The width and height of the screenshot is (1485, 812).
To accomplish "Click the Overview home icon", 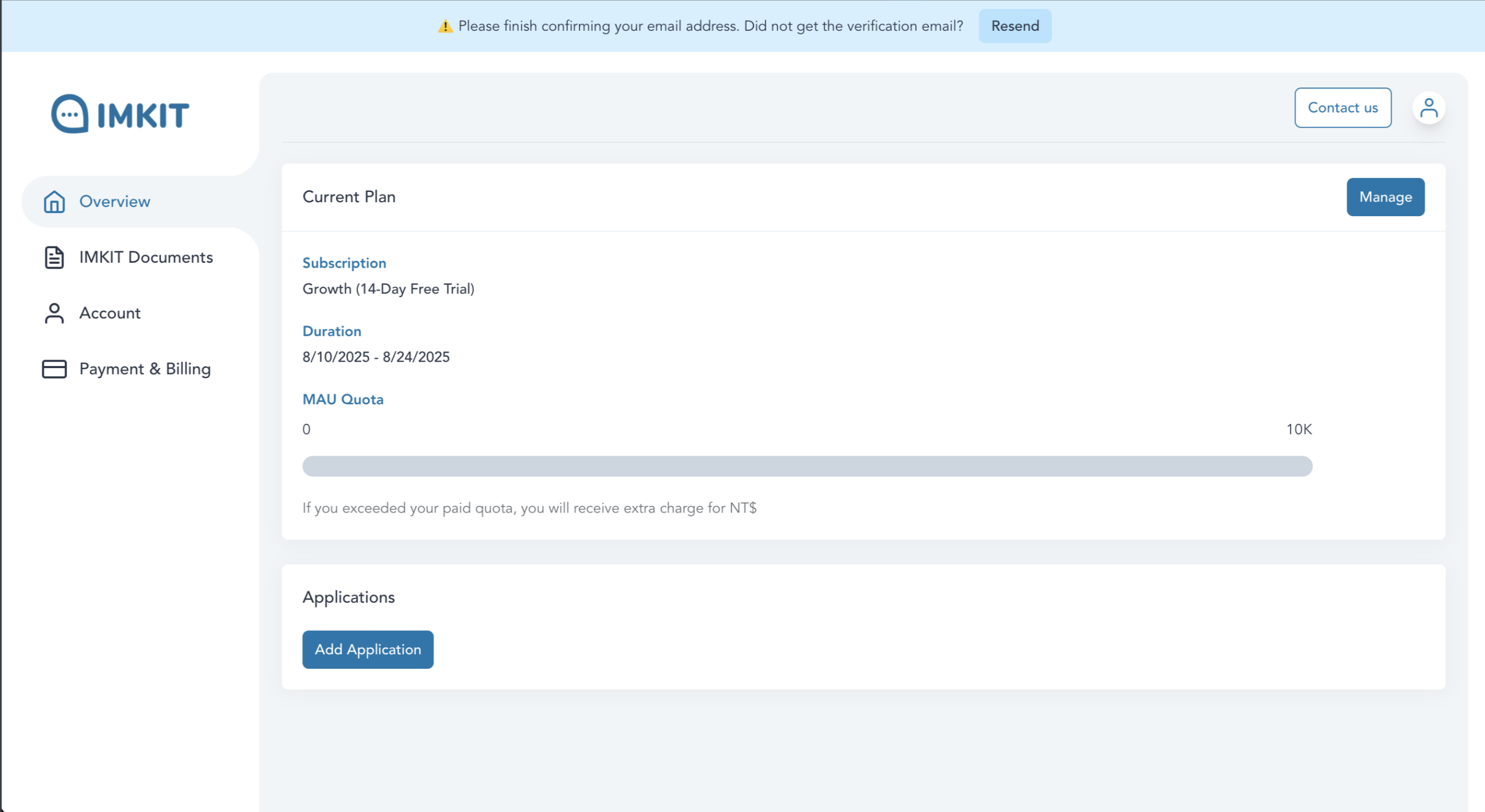I will pos(54,202).
